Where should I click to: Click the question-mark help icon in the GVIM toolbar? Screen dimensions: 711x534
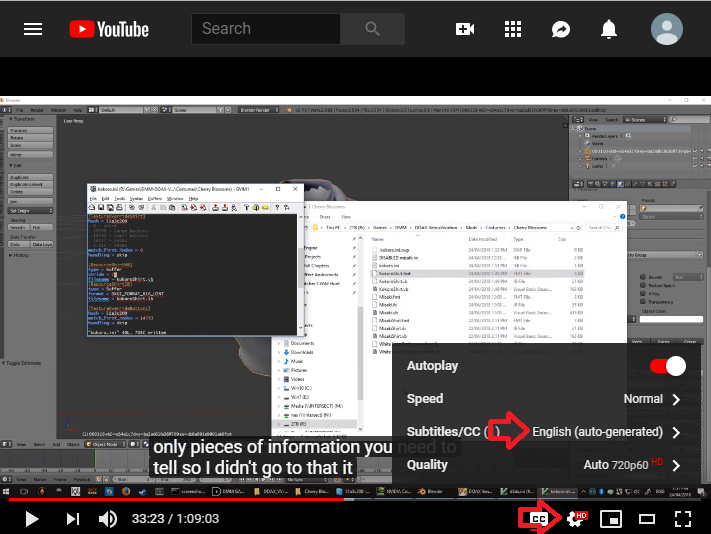(x=277, y=208)
